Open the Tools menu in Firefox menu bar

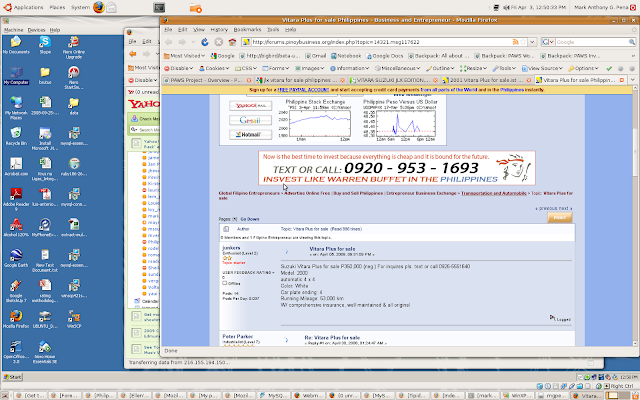[x=273, y=30]
